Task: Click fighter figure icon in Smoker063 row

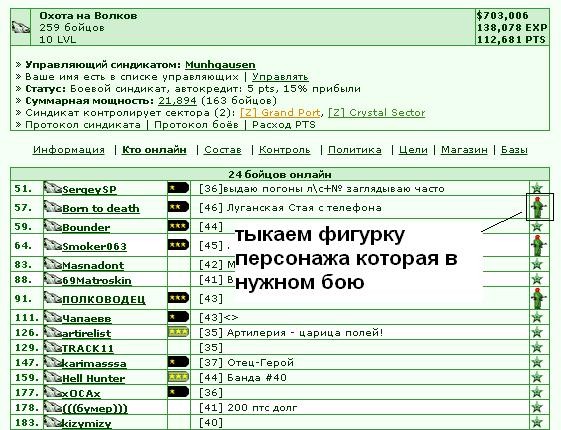Action: point(537,245)
